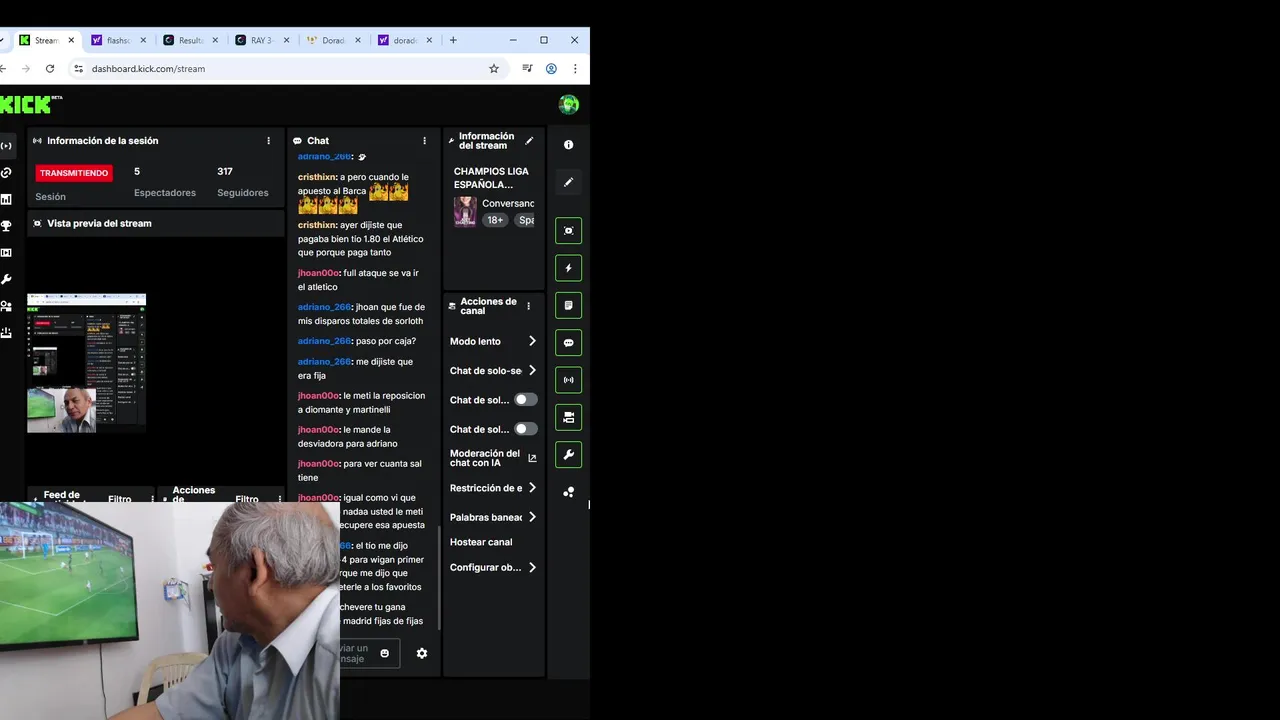Open the Chat panel three-dot menu

(424, 141)
